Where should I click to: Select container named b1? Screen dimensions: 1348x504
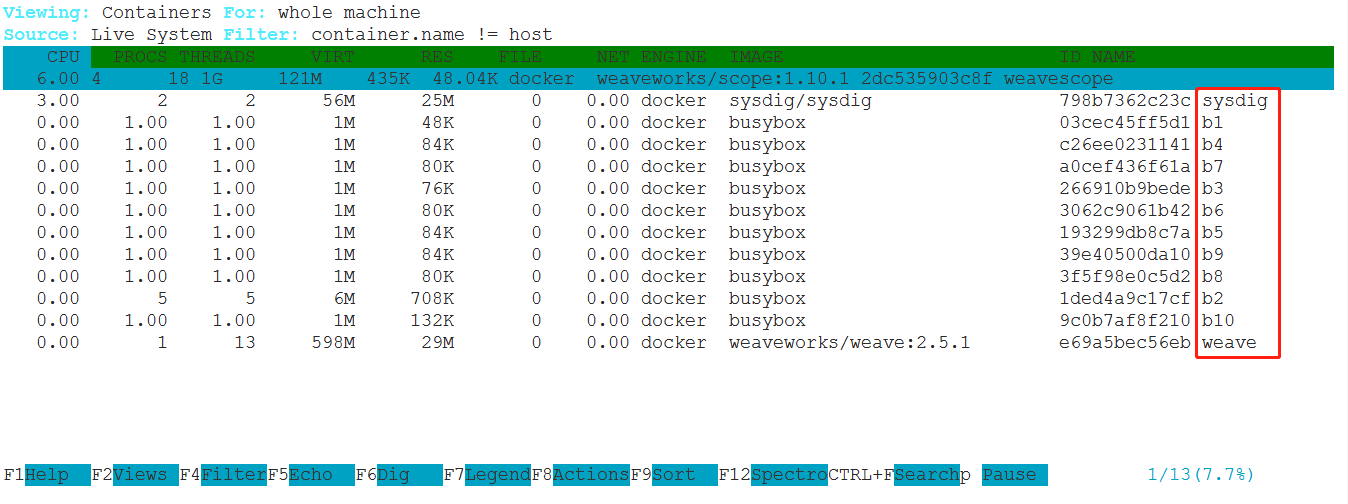coord(1213,123)
